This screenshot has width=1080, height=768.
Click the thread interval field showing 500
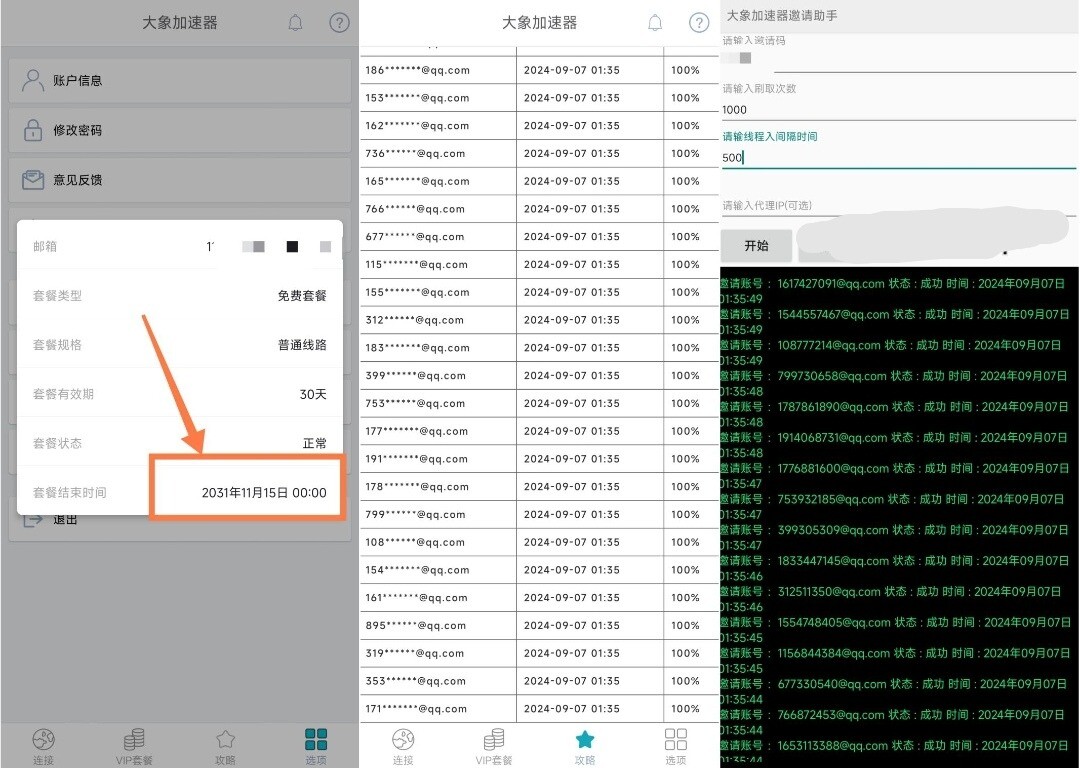click(x=897, y=157)
